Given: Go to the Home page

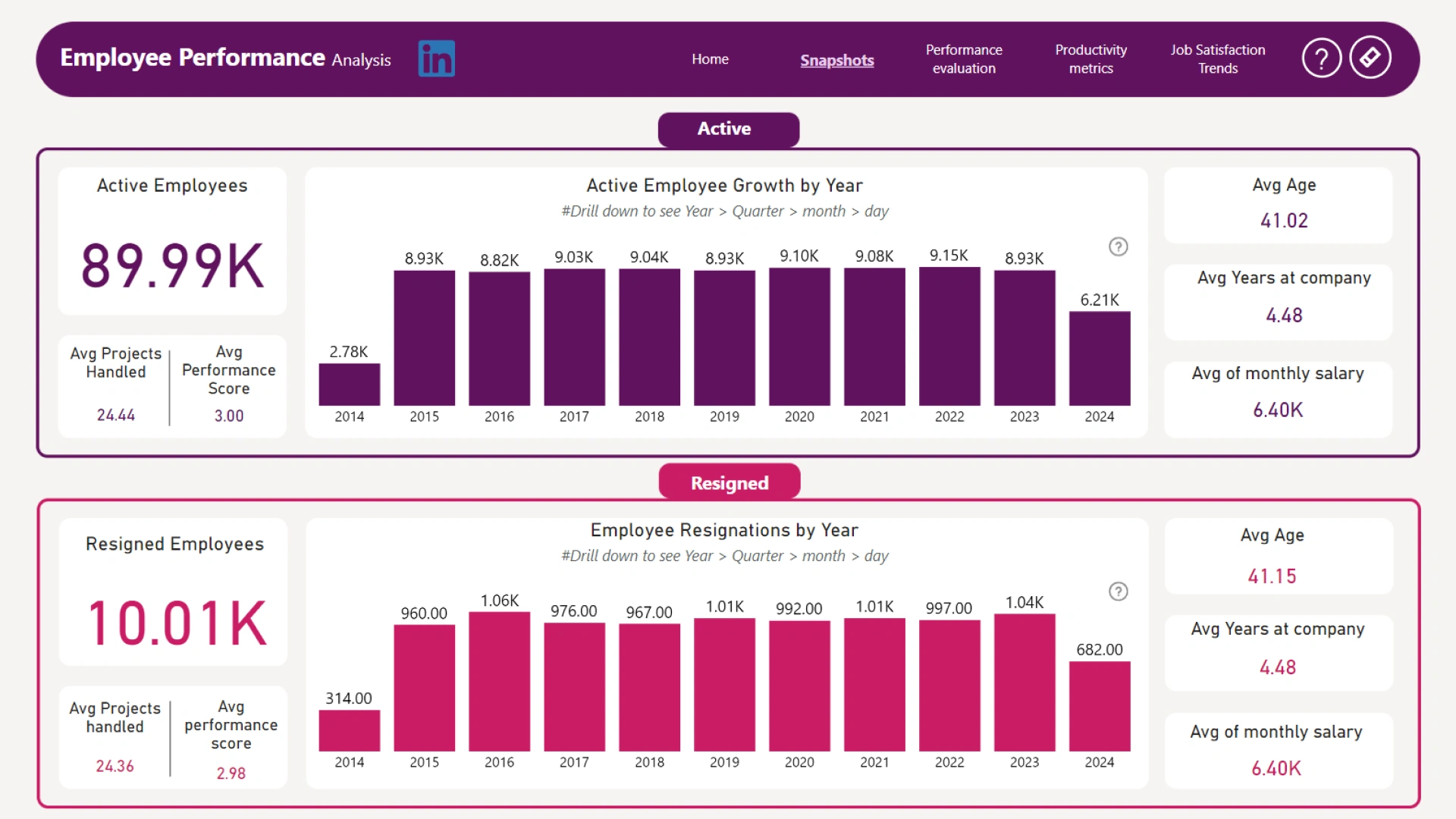Looking at the screenshot, I should (710, 59).
